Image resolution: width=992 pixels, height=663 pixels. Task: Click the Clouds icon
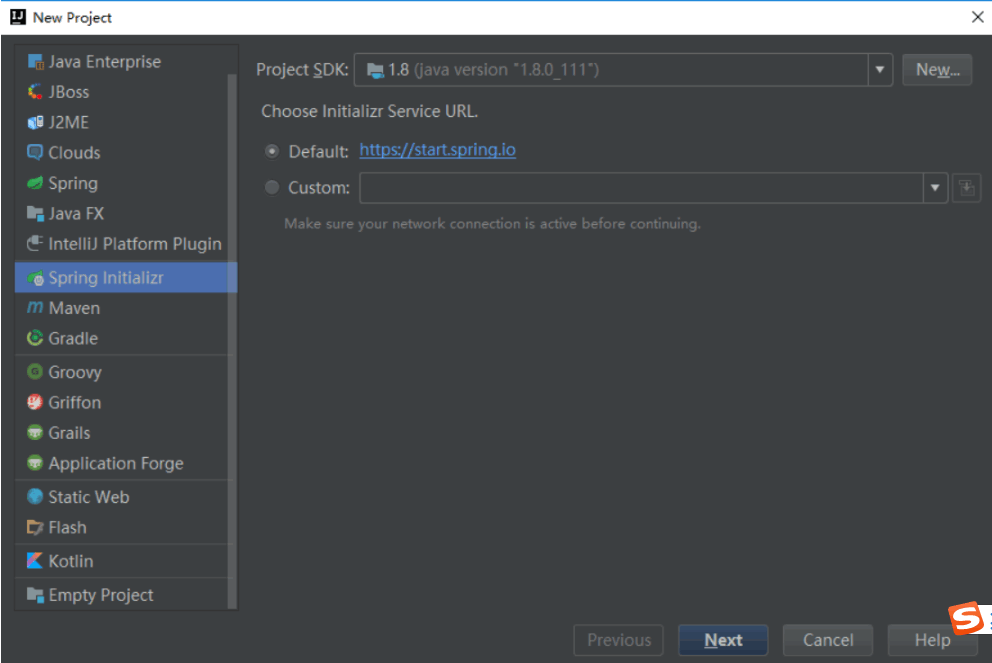[x=35, y=152]
